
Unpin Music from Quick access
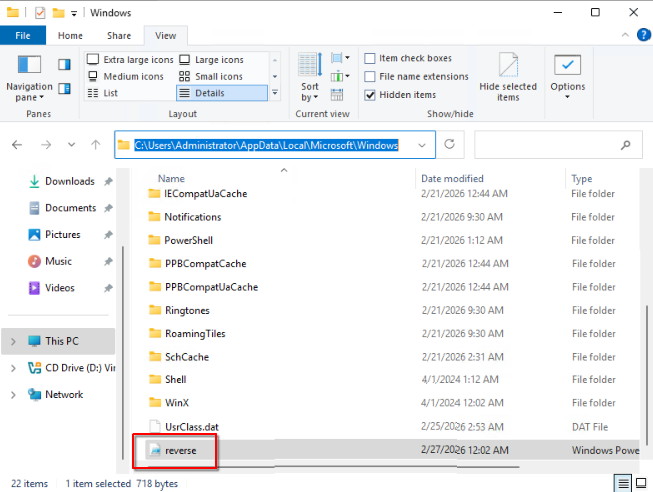click(x=108, y=261)
